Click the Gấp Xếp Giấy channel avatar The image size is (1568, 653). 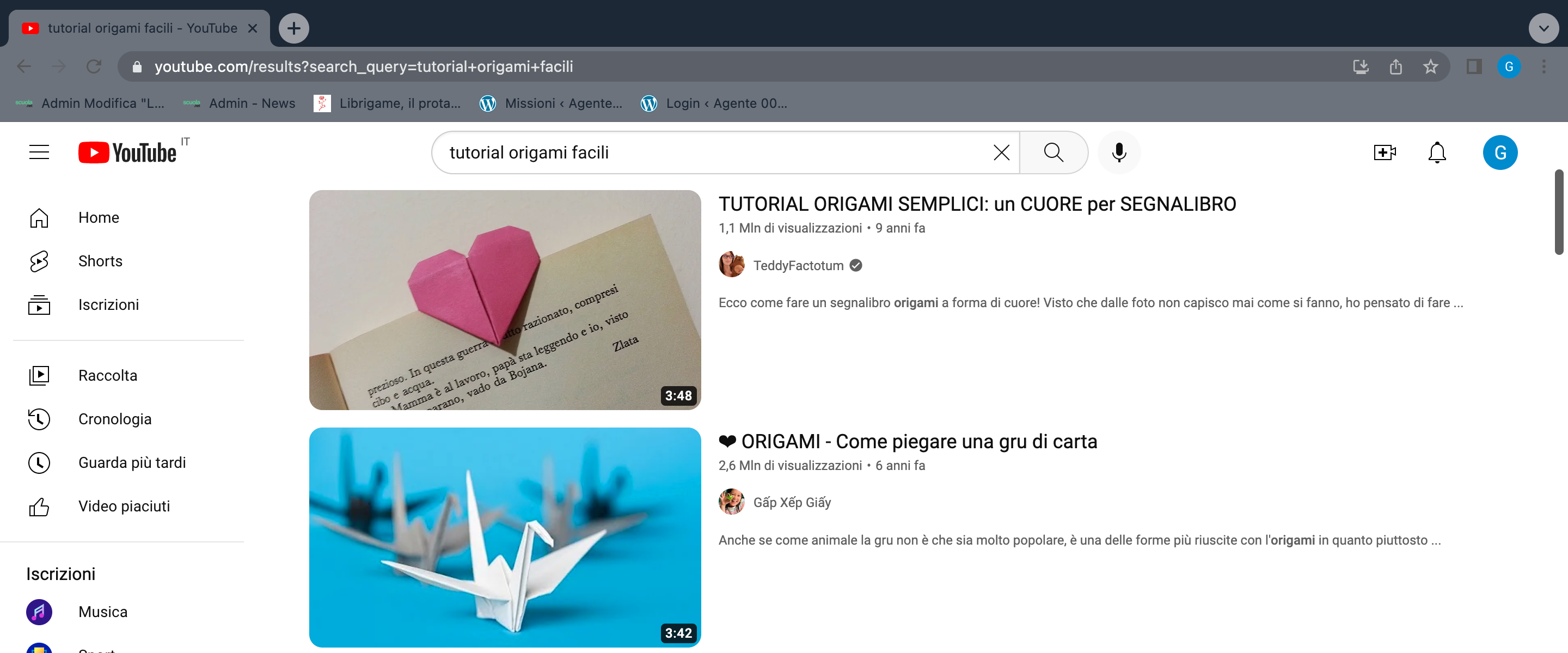click(x=731, y=502)
